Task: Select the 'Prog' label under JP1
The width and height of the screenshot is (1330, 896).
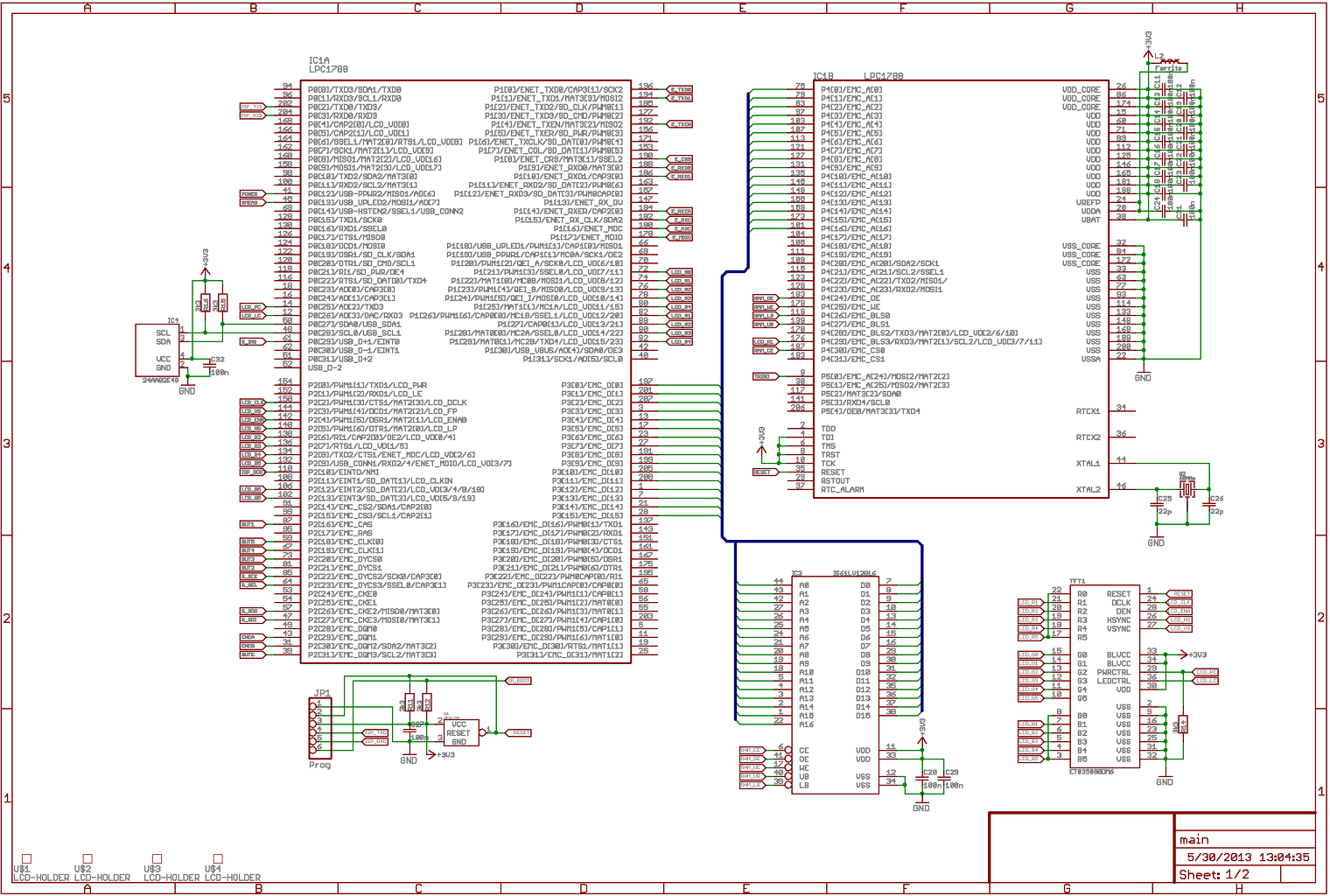Action: point(320,765)
